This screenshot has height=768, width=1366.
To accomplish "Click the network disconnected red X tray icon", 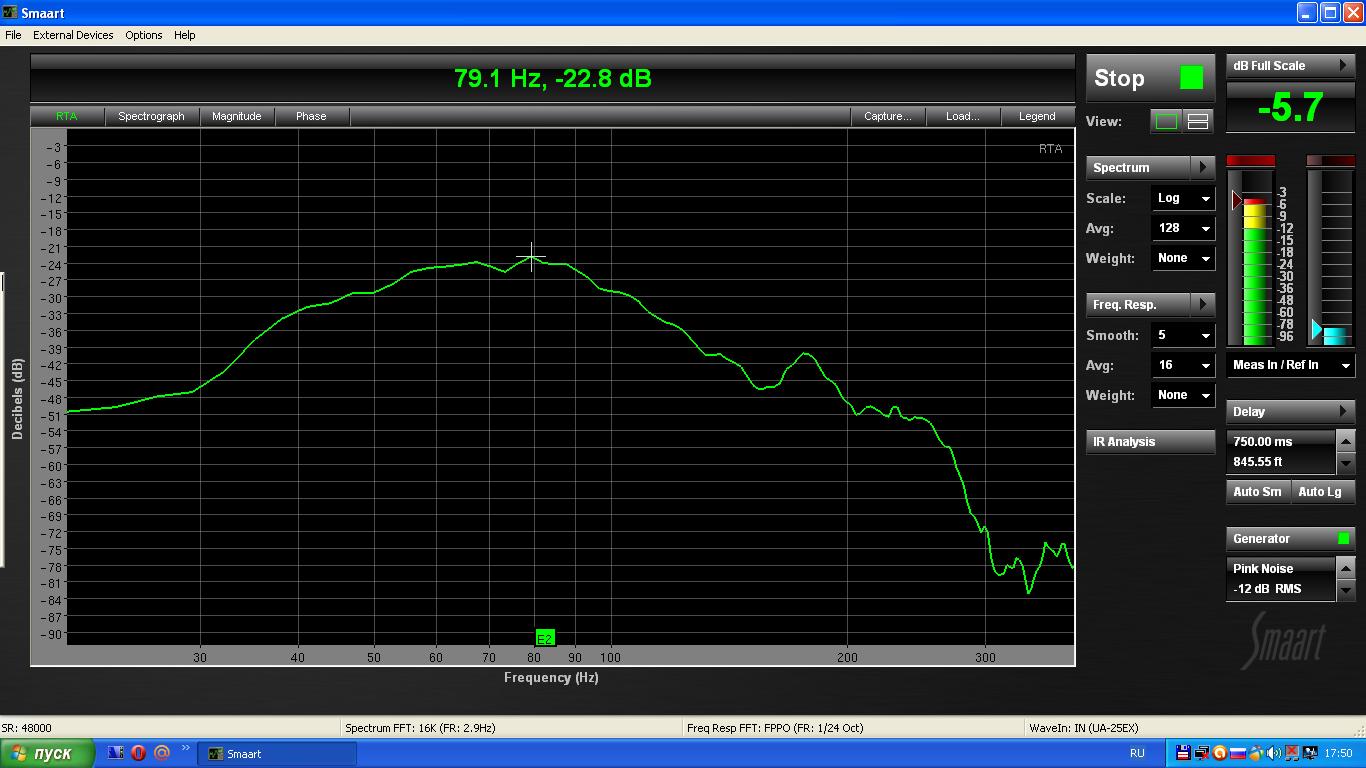I will click(1291, 753).
